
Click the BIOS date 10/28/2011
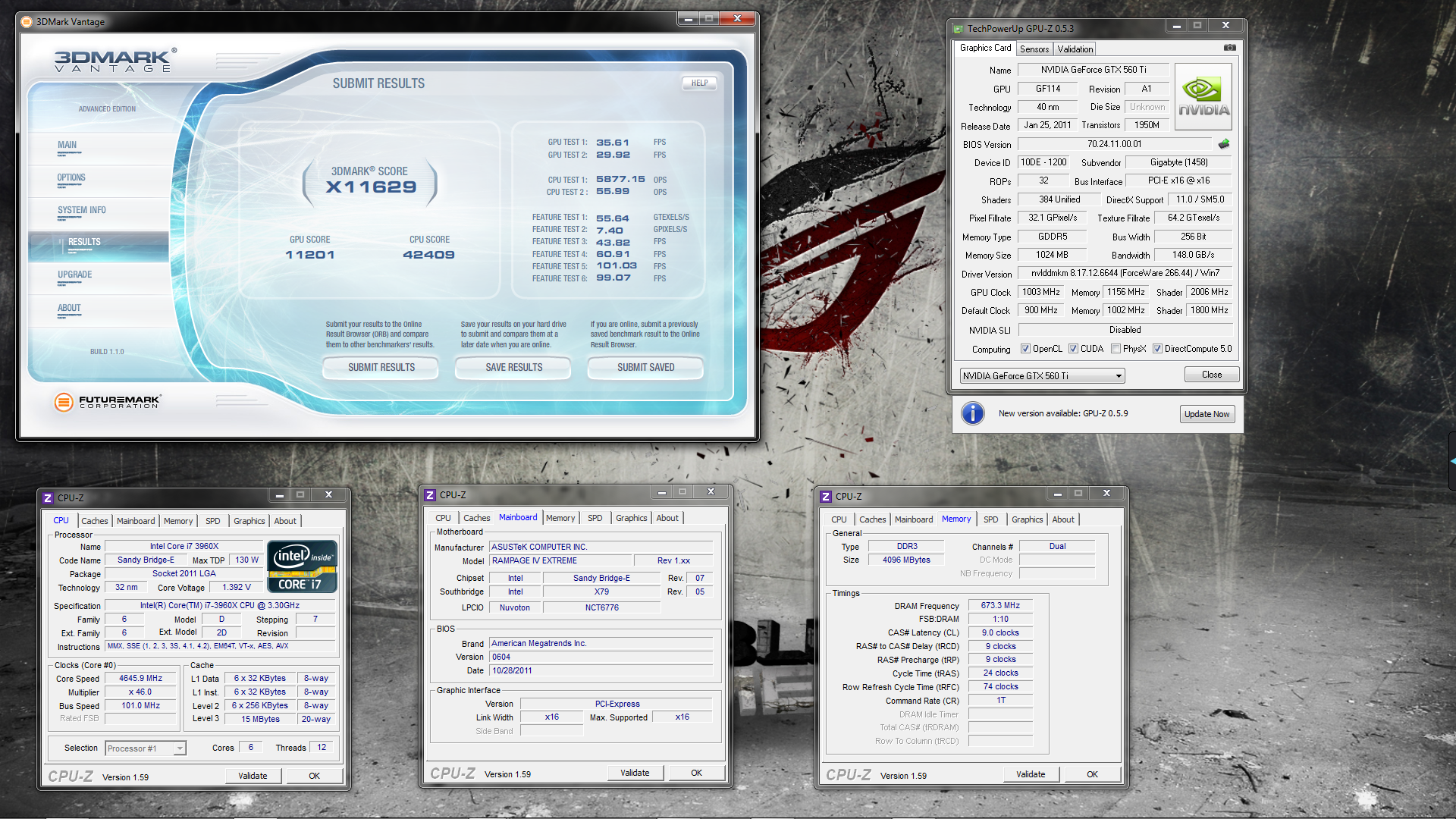pyautogui.click(x=601, y=671)
